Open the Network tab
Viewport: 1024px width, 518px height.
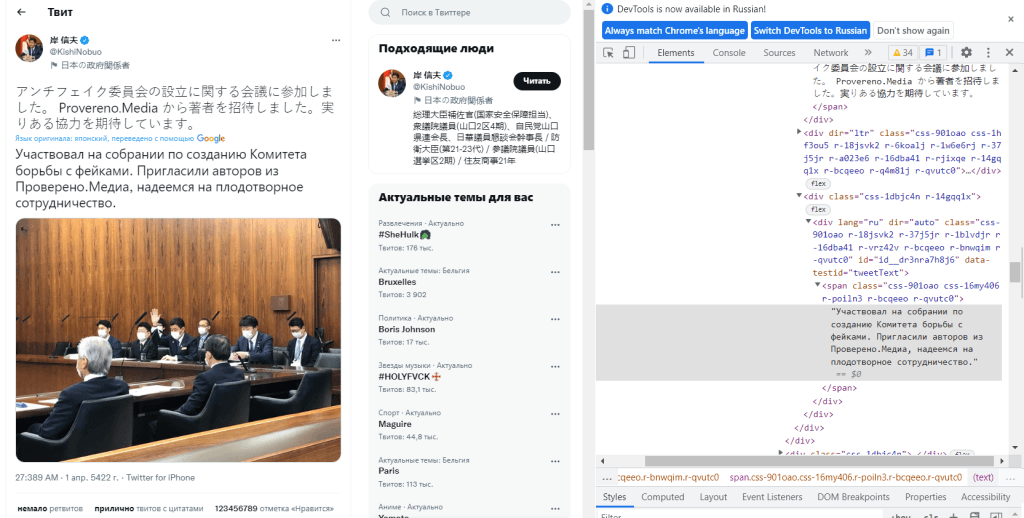point(831,53)
